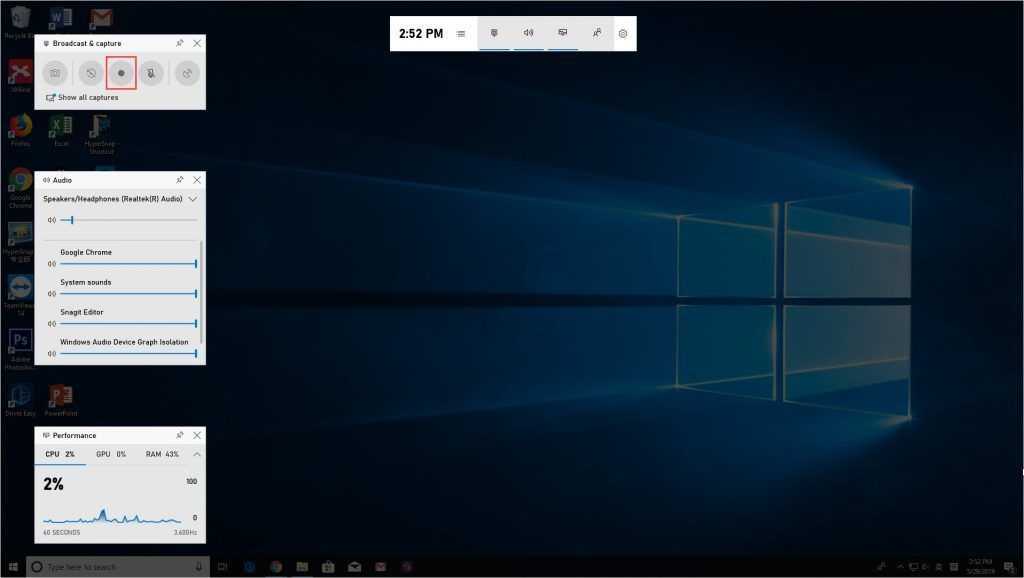Screen dimensions: 1024x578
Task: Expand the Speakers/Headphones output device dropdown
Action: (193, 199)
